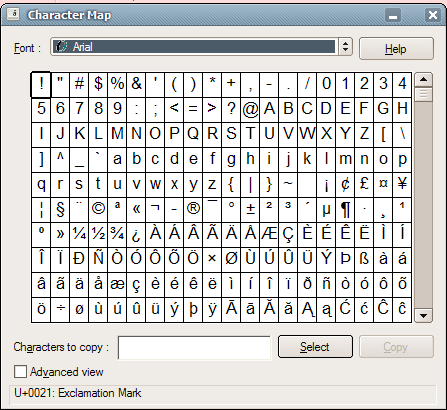
Task: Select the plus-minus ± character
Action: [x=250, y=210]
